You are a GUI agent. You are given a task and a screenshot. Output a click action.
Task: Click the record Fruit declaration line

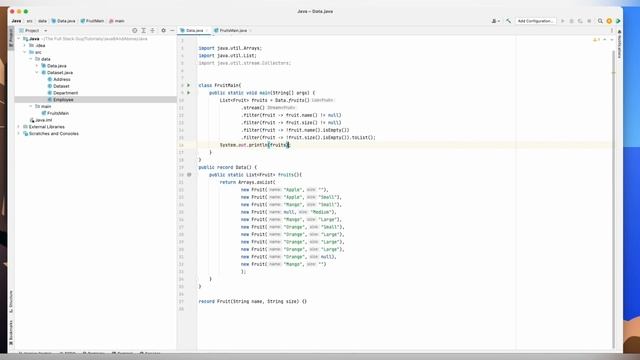pos(252,301)
